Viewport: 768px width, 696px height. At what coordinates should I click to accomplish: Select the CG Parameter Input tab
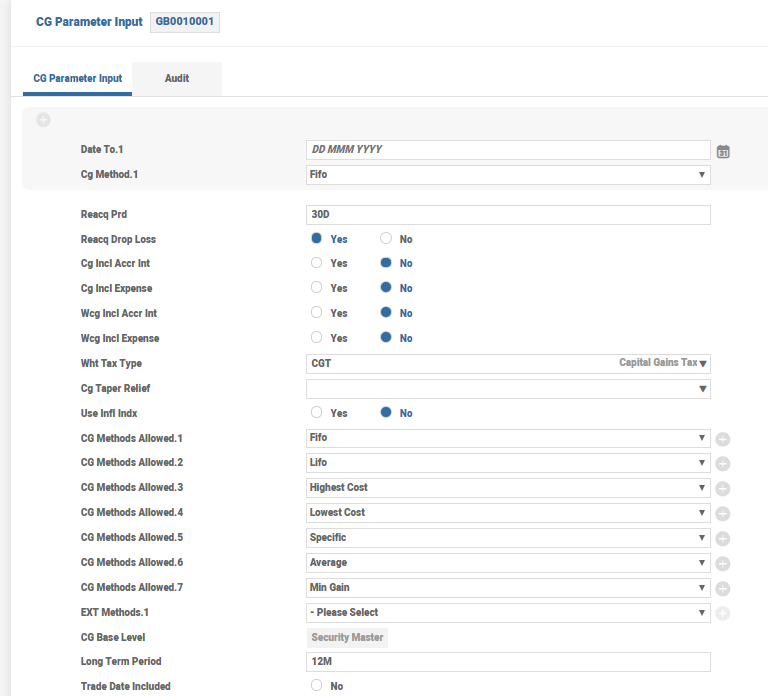coord(77,78)
